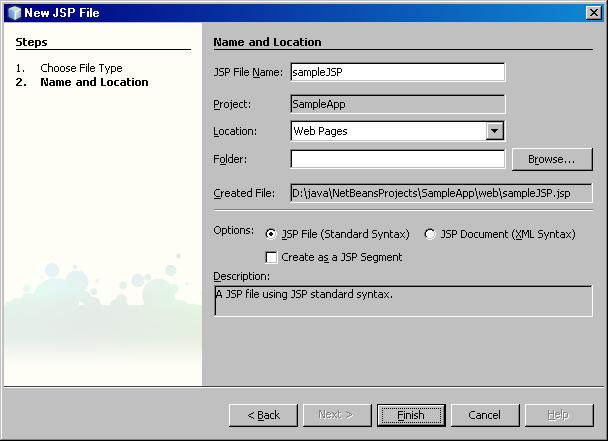Select JSP Document (XML Syntax) radio button

click(x=429, y=234)
